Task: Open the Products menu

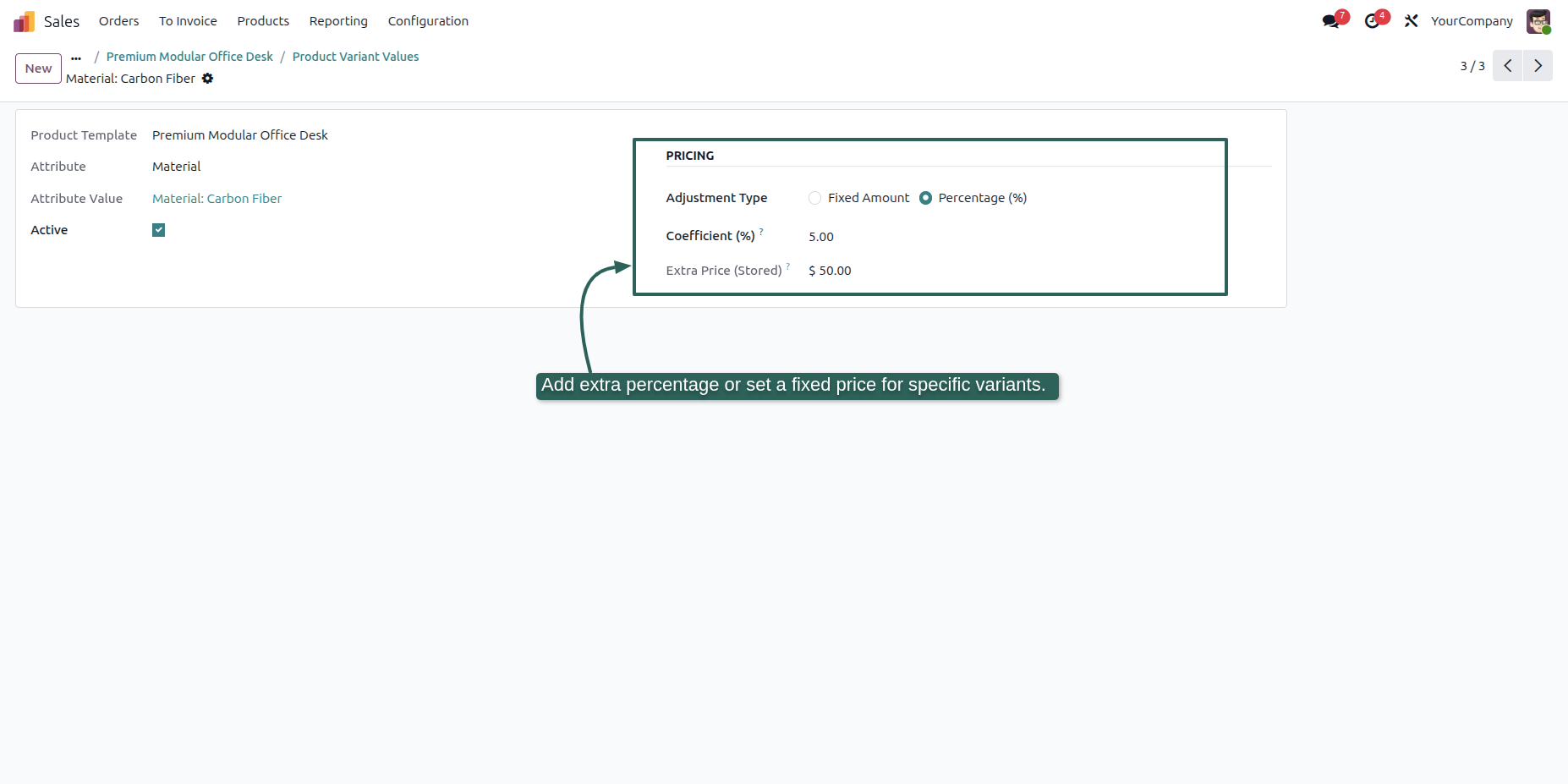Action: (263, 21)
